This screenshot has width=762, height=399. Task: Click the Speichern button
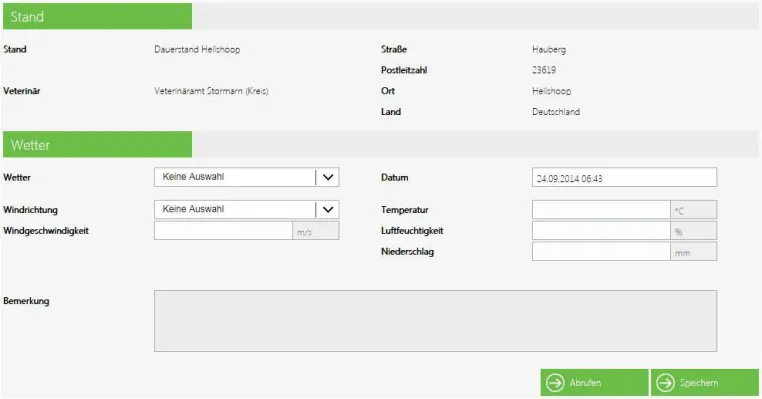[705, 382]
